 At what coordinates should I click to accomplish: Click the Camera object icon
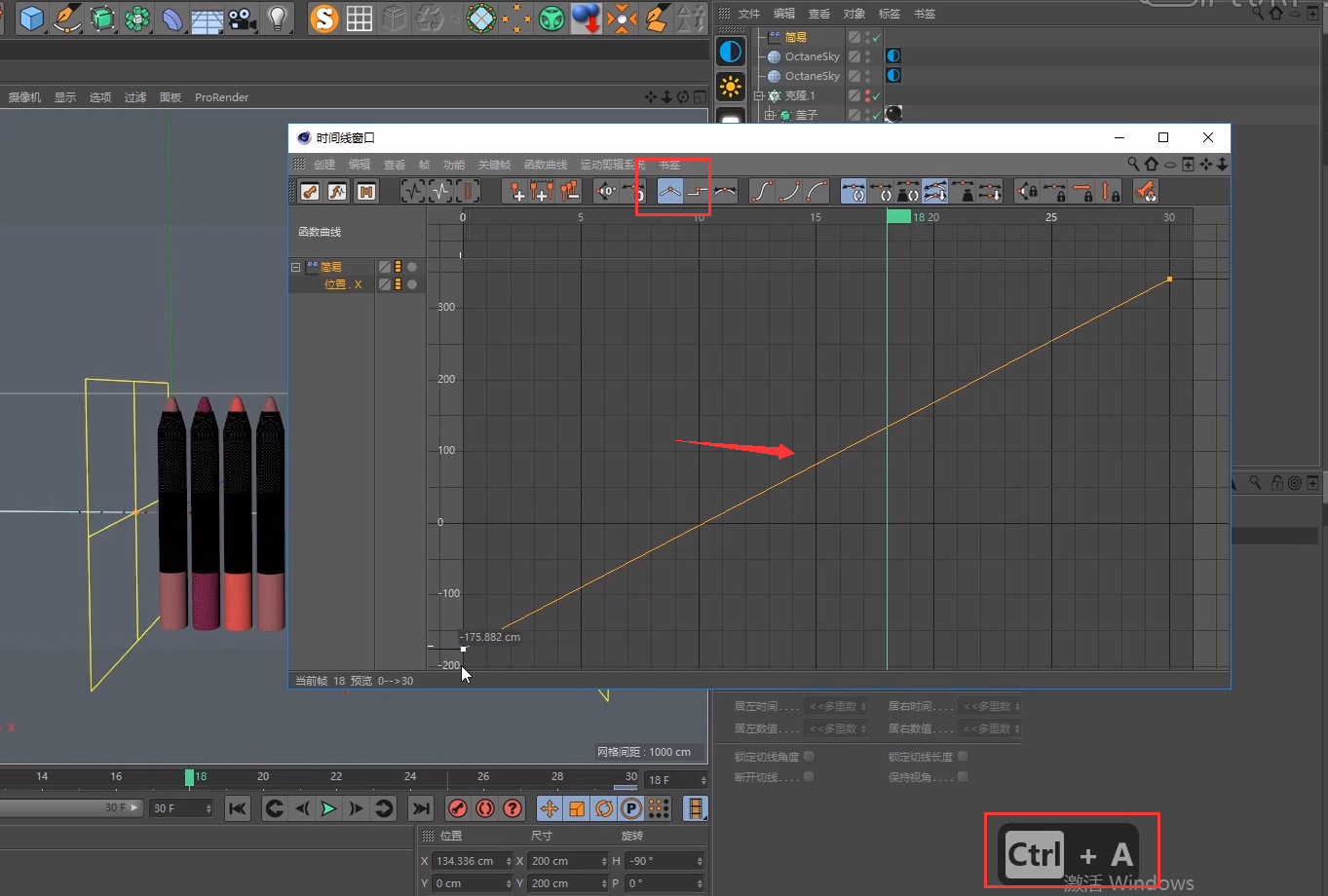coord(243,18)
